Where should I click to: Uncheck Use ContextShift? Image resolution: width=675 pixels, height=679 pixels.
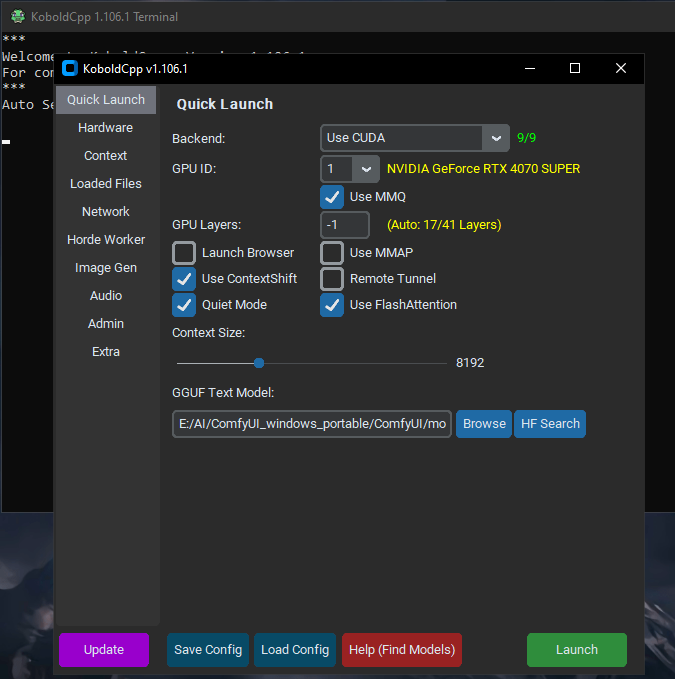click(184, 279)
